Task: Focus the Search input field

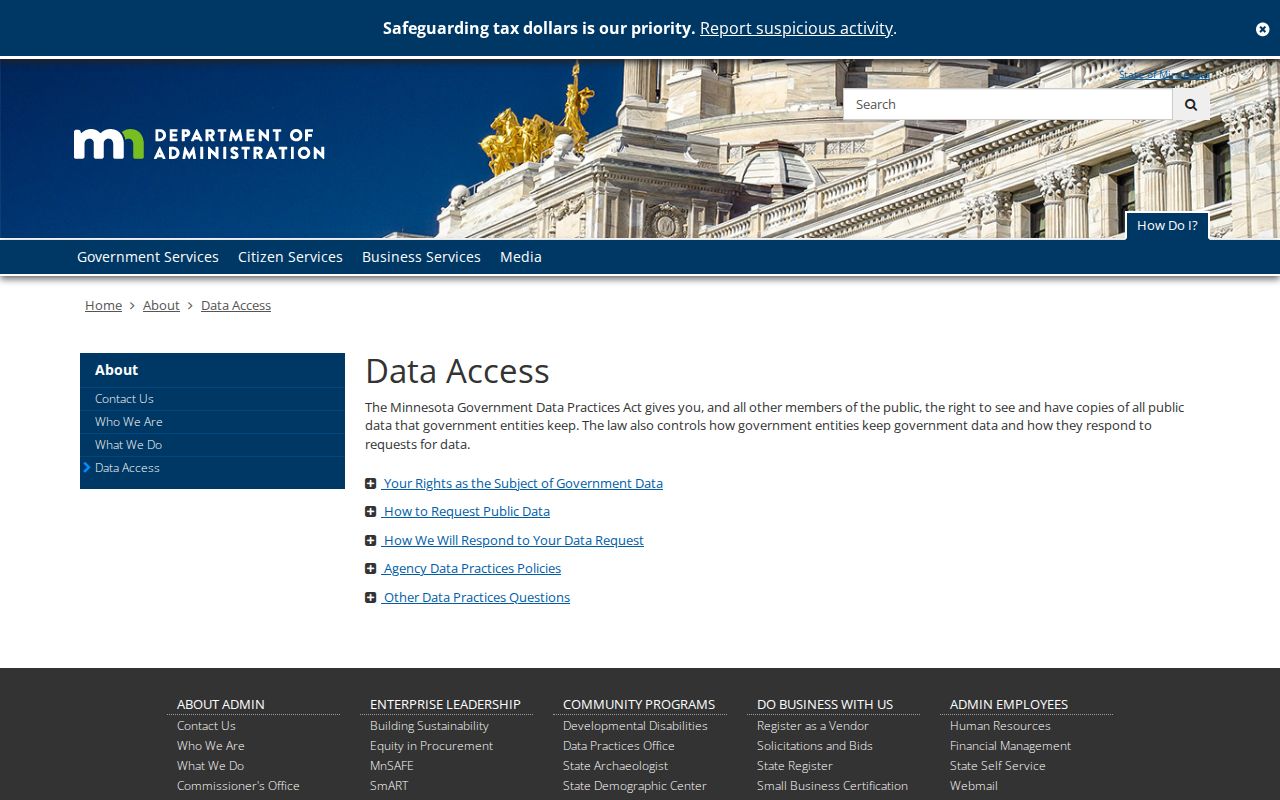Action: pyautogui.click(x=1008, y=104)
